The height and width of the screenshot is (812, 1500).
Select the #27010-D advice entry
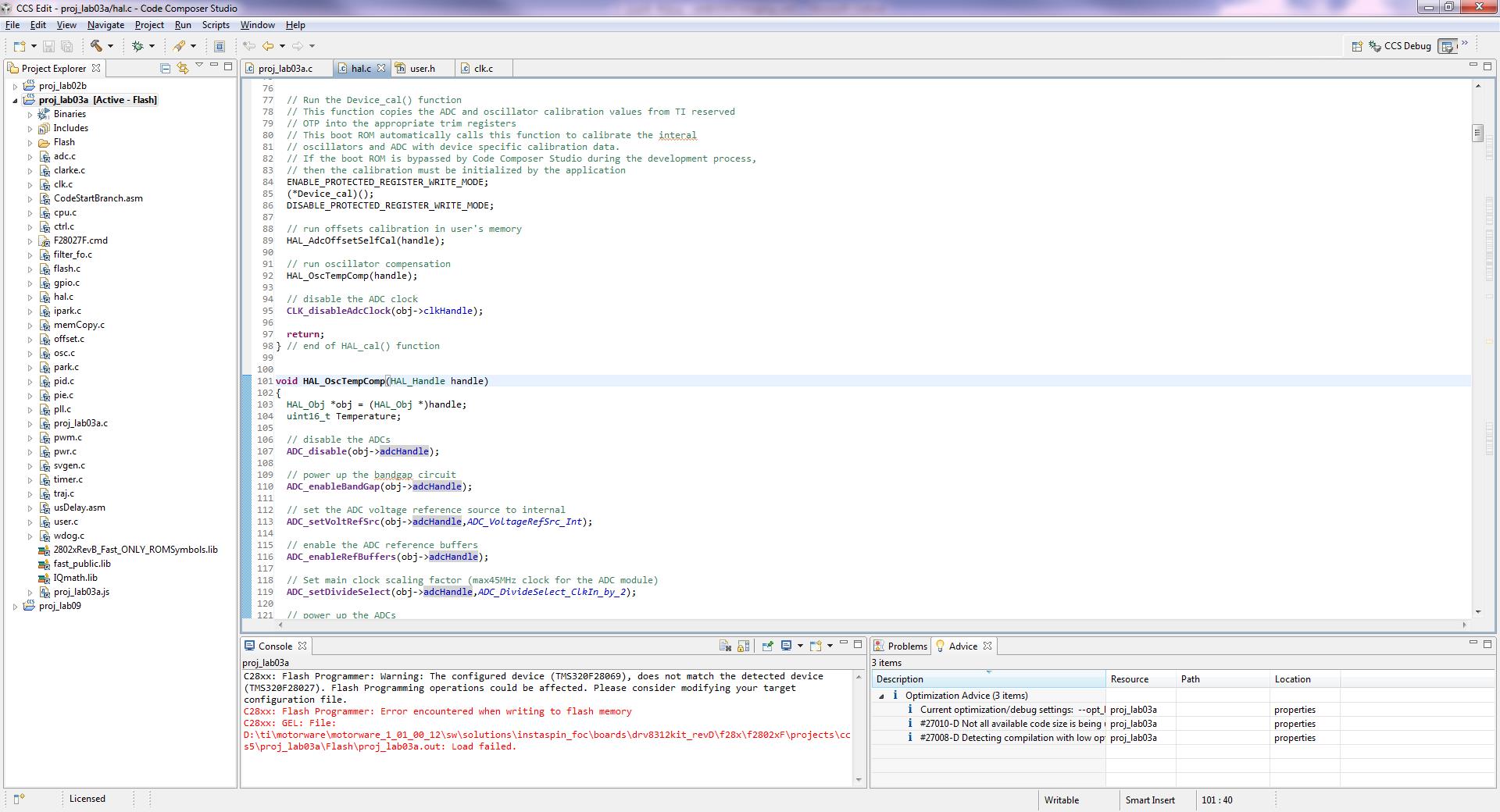pyautogui.click(x=1012, y=724)
